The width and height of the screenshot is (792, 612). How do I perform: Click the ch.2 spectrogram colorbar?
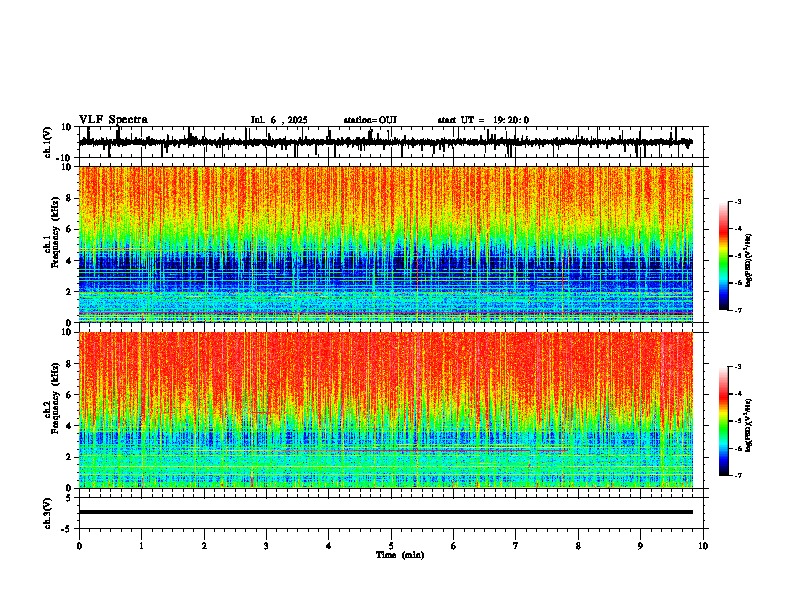pos(723,421)
